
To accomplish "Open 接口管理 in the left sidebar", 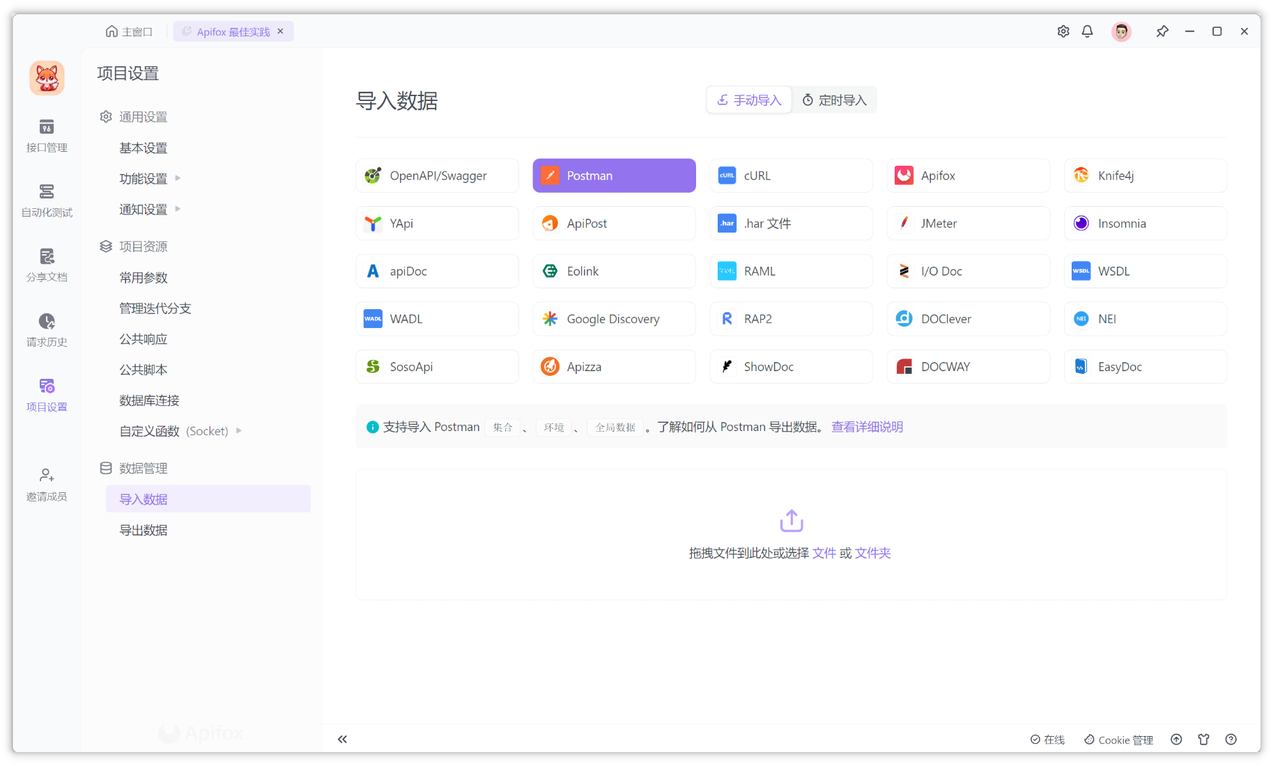I will click(46, 136).
